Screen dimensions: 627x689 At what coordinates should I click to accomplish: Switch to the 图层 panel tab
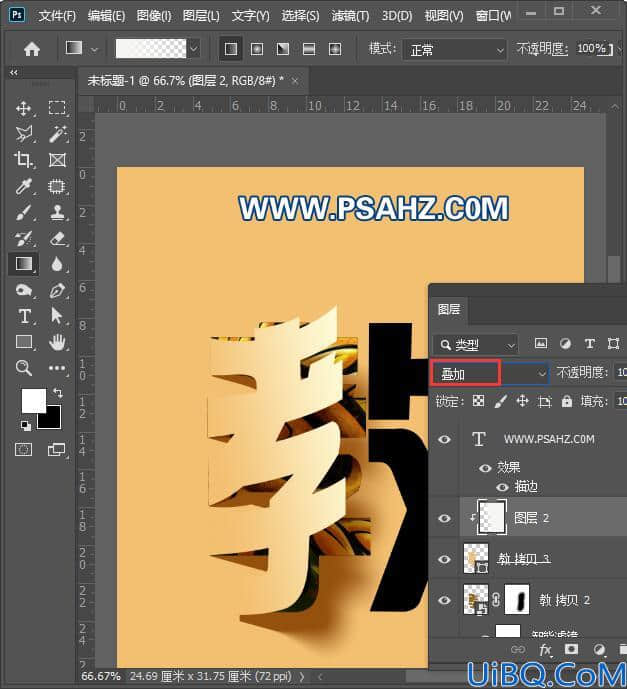pos(449,309)
